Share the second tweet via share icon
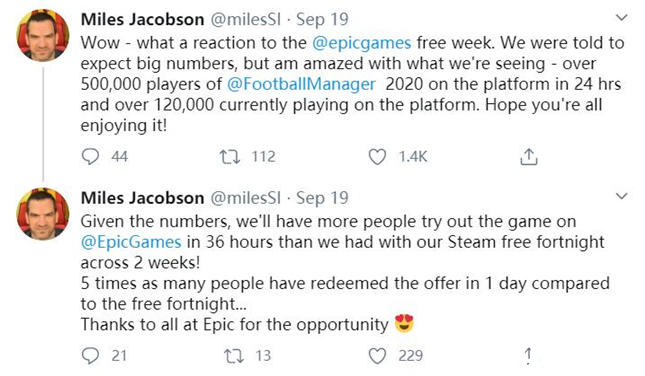Screen dimensions: 645x376 [529, 356]
